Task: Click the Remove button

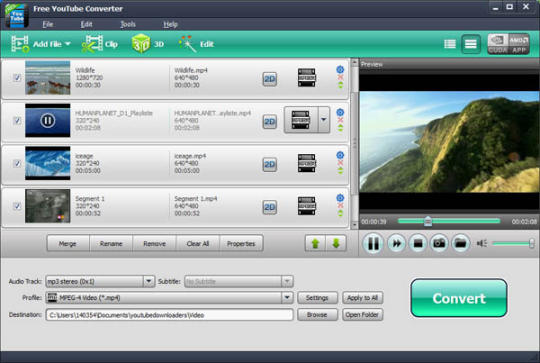Action: point(154,244)
